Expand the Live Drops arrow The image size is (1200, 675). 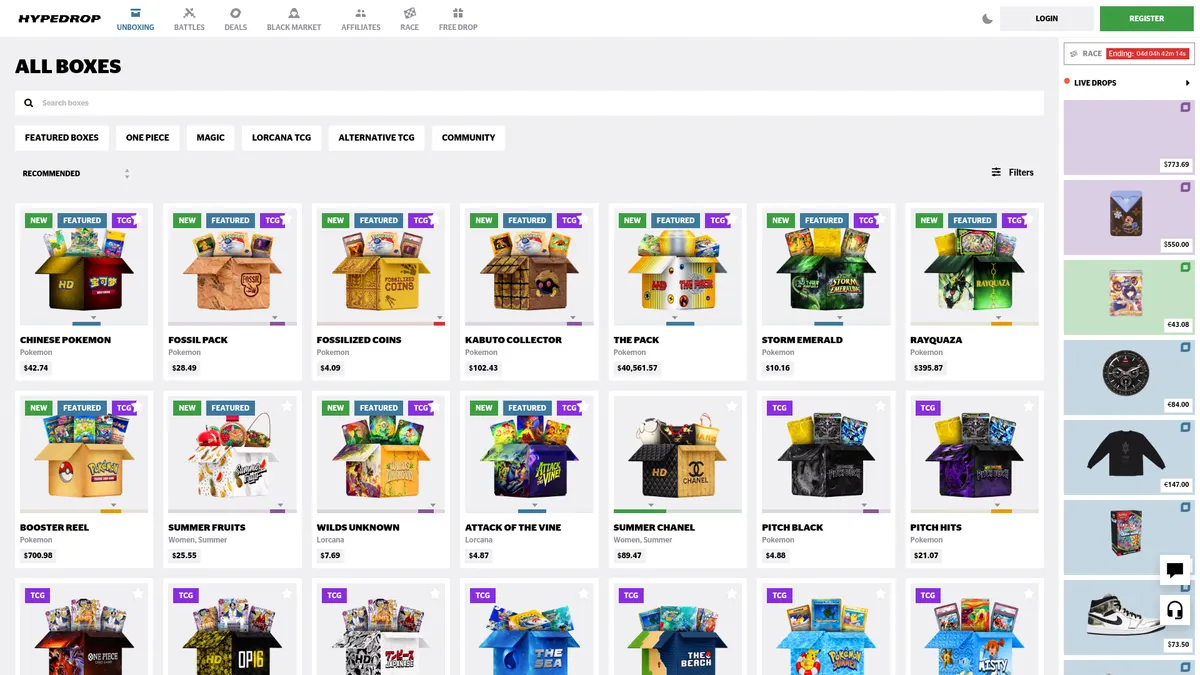pos(1188,83)
